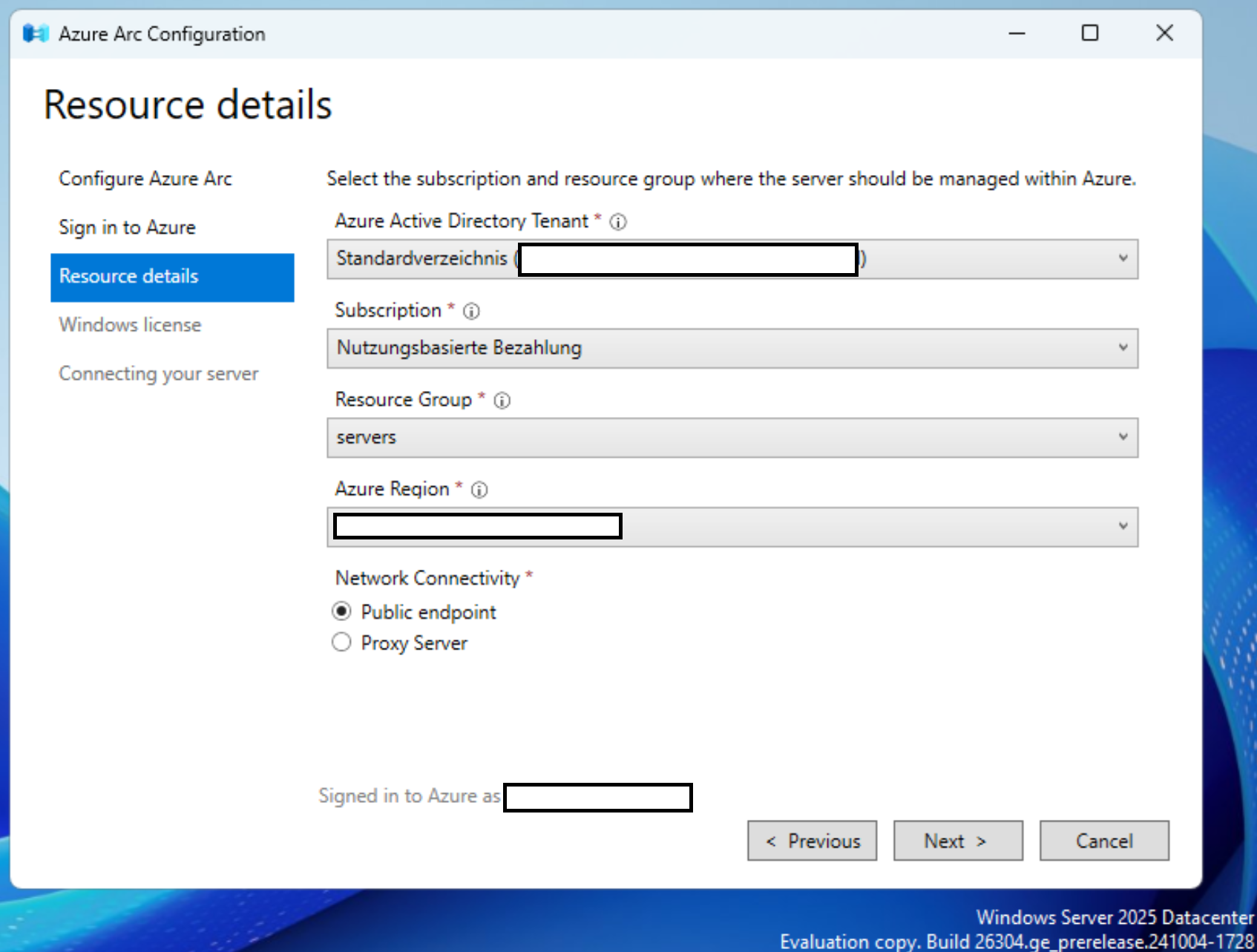Minimize the Azure Arc Configuration window
The width and height of the screenshot is (1257, 952).
tap(1017, 33)
